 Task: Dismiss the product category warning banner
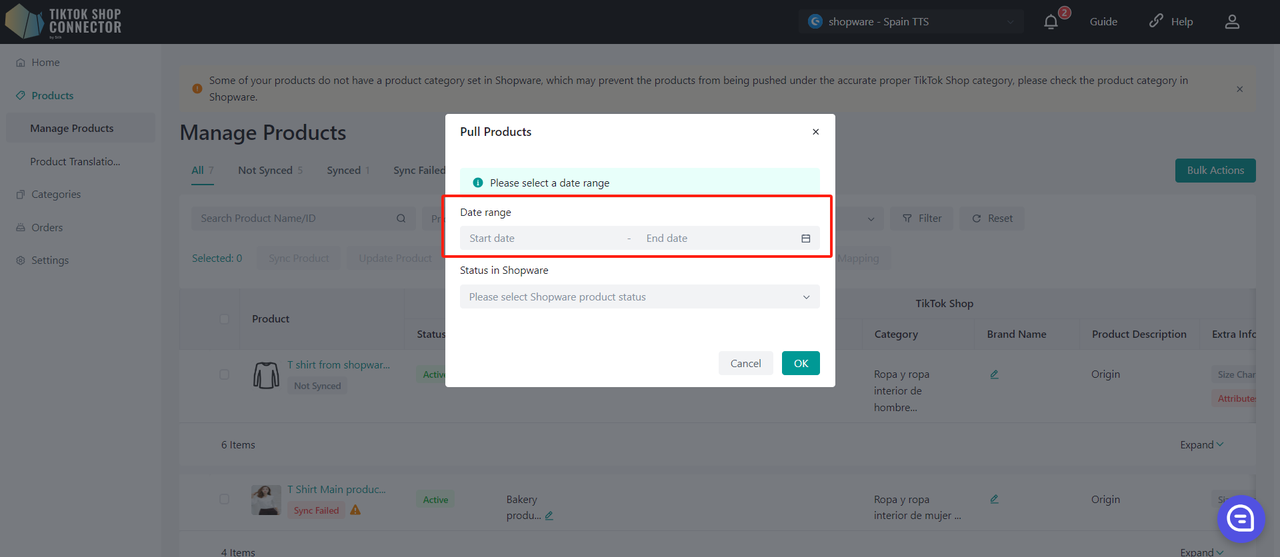tap(1239, 89)
